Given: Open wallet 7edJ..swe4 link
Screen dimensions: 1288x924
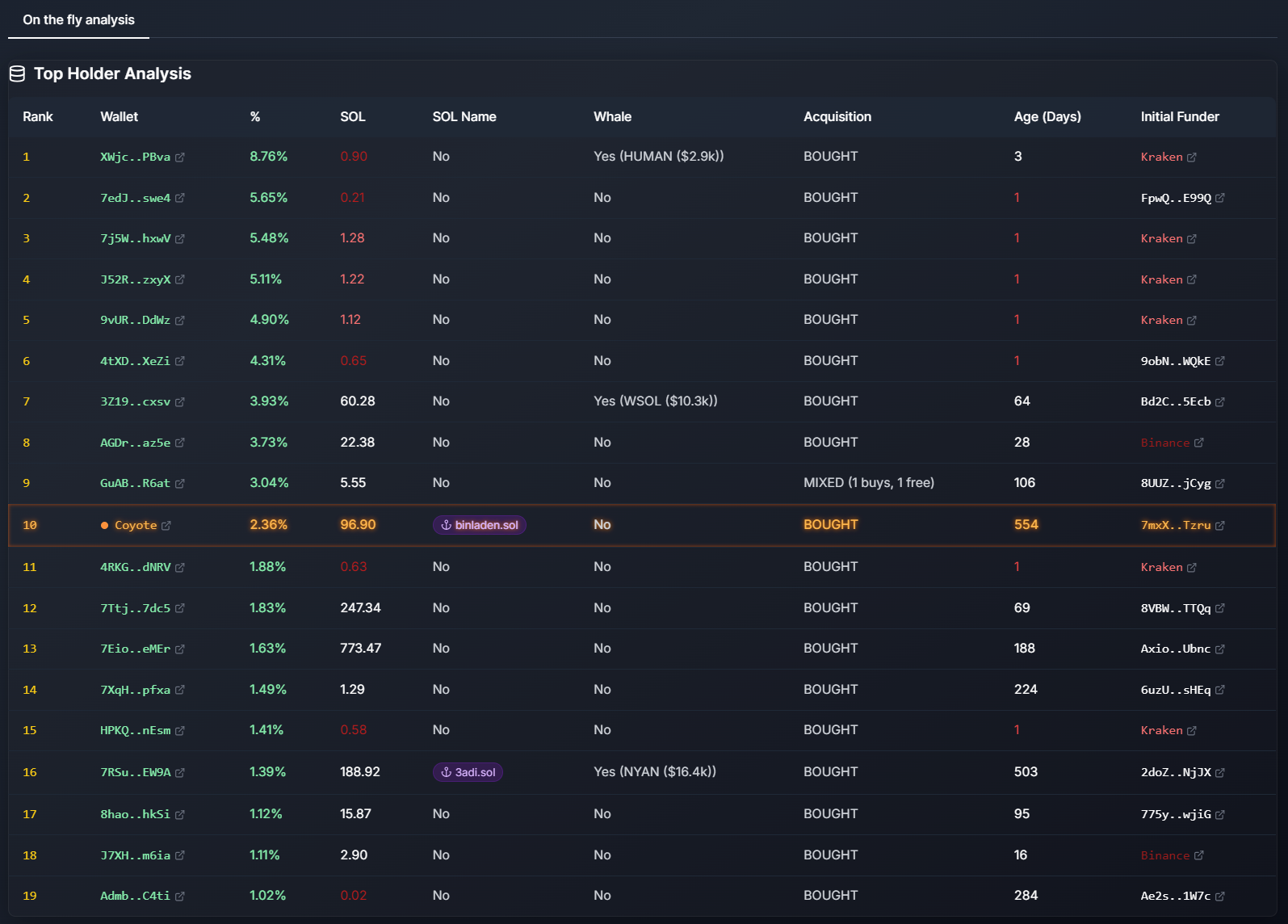Looking at the screenshot, I should click(135, 198).
